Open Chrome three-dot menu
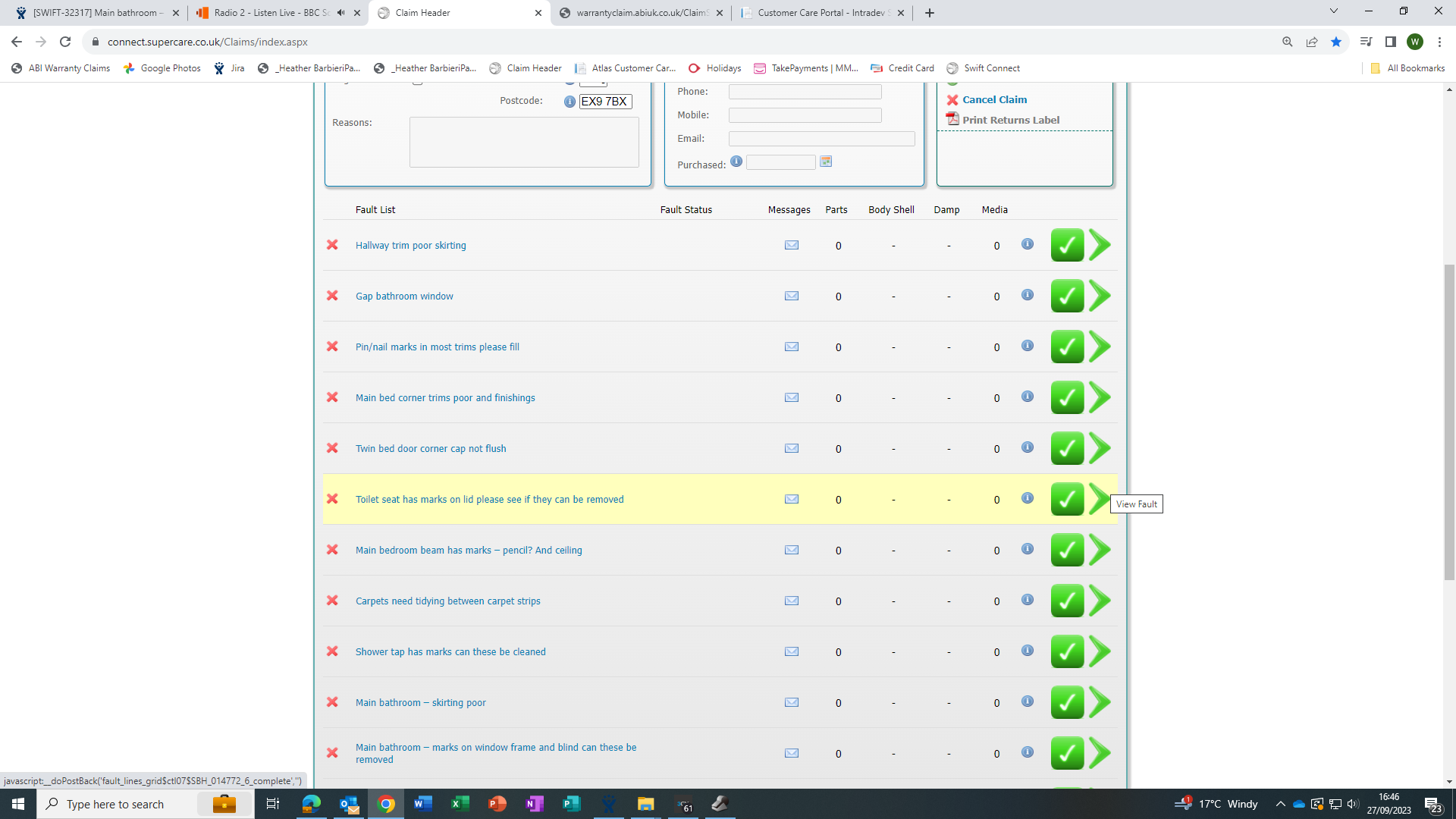Viewport: 1456px width, 819px height. (1439, 42)
